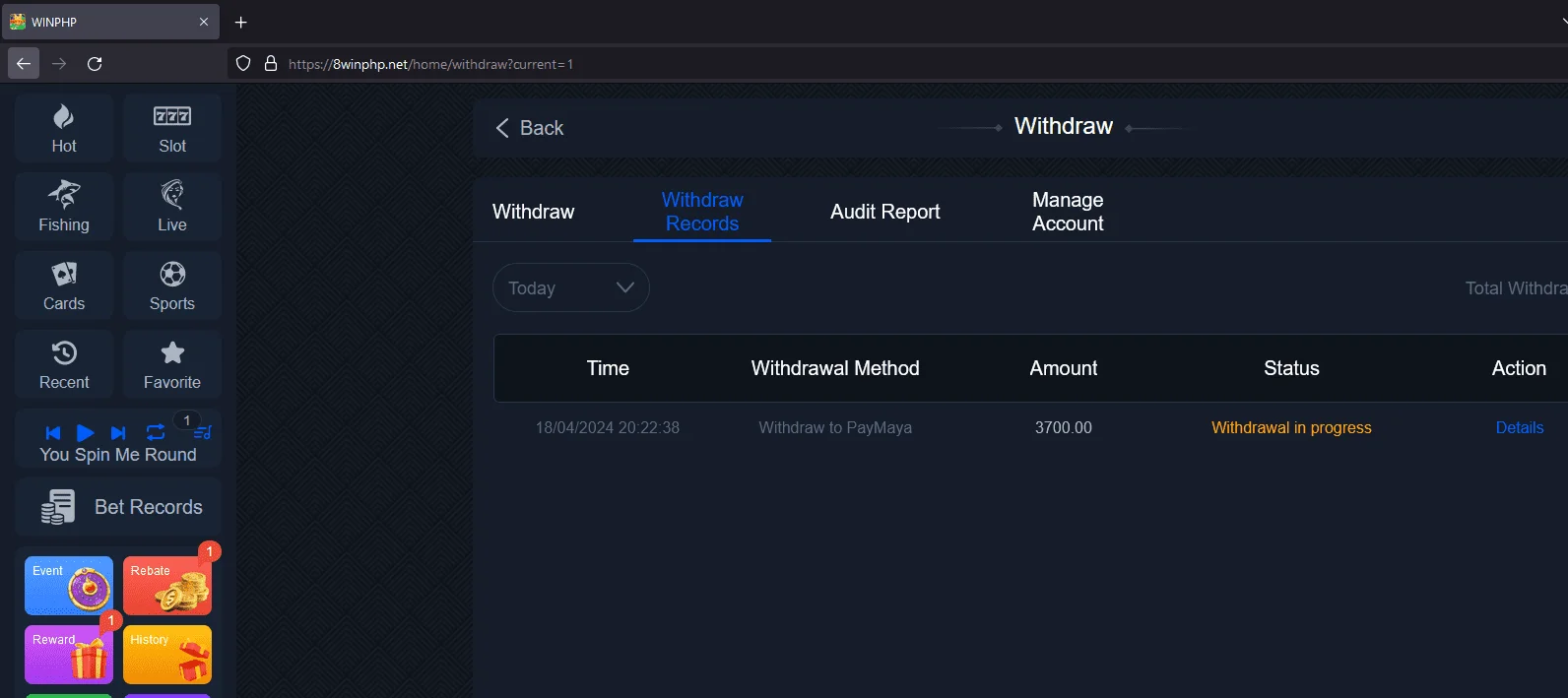Click the Time column header
The image size is (1568, 698).
[x=608, y=368]
